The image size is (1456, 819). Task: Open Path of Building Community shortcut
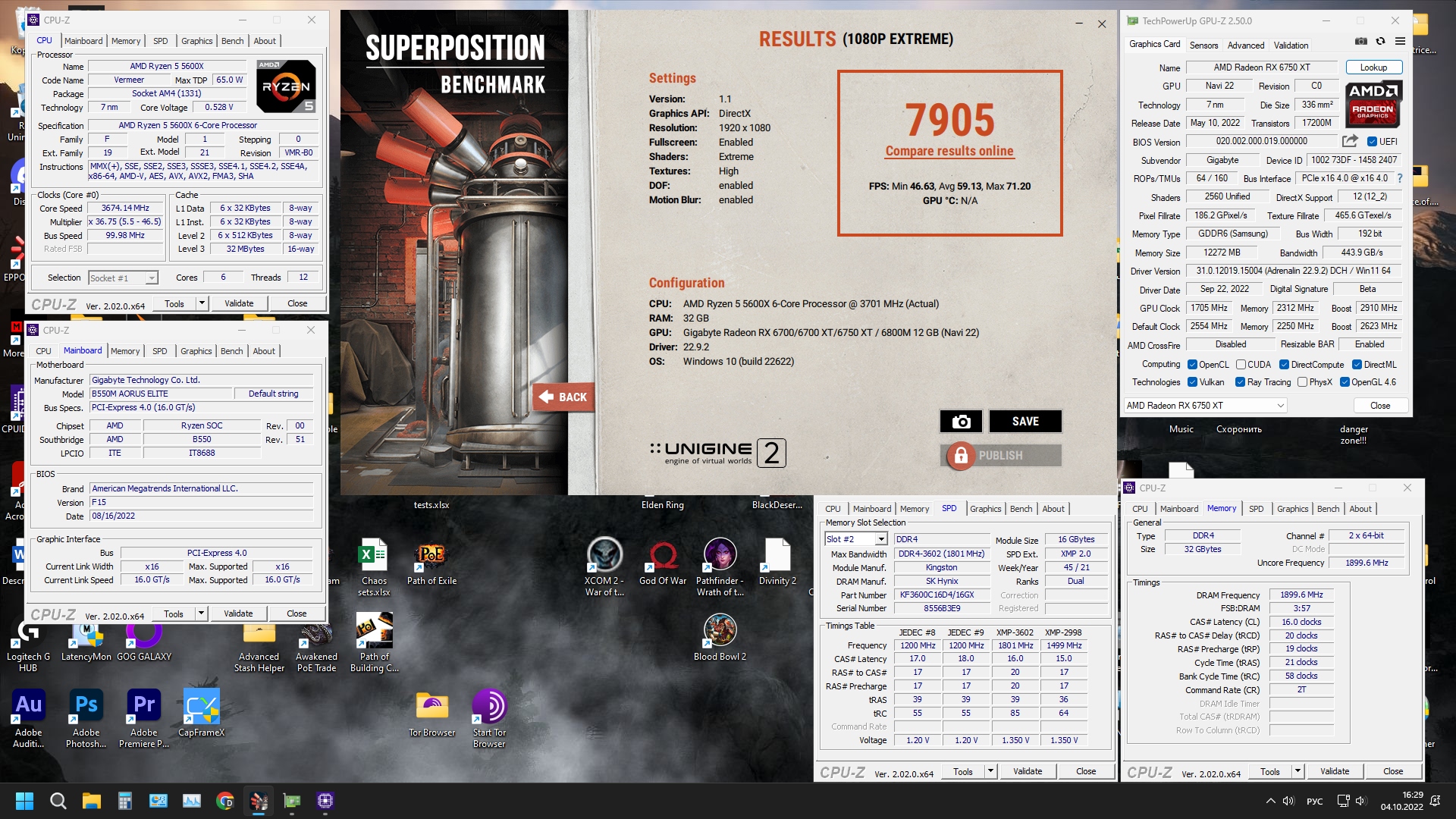pos(374,644)
